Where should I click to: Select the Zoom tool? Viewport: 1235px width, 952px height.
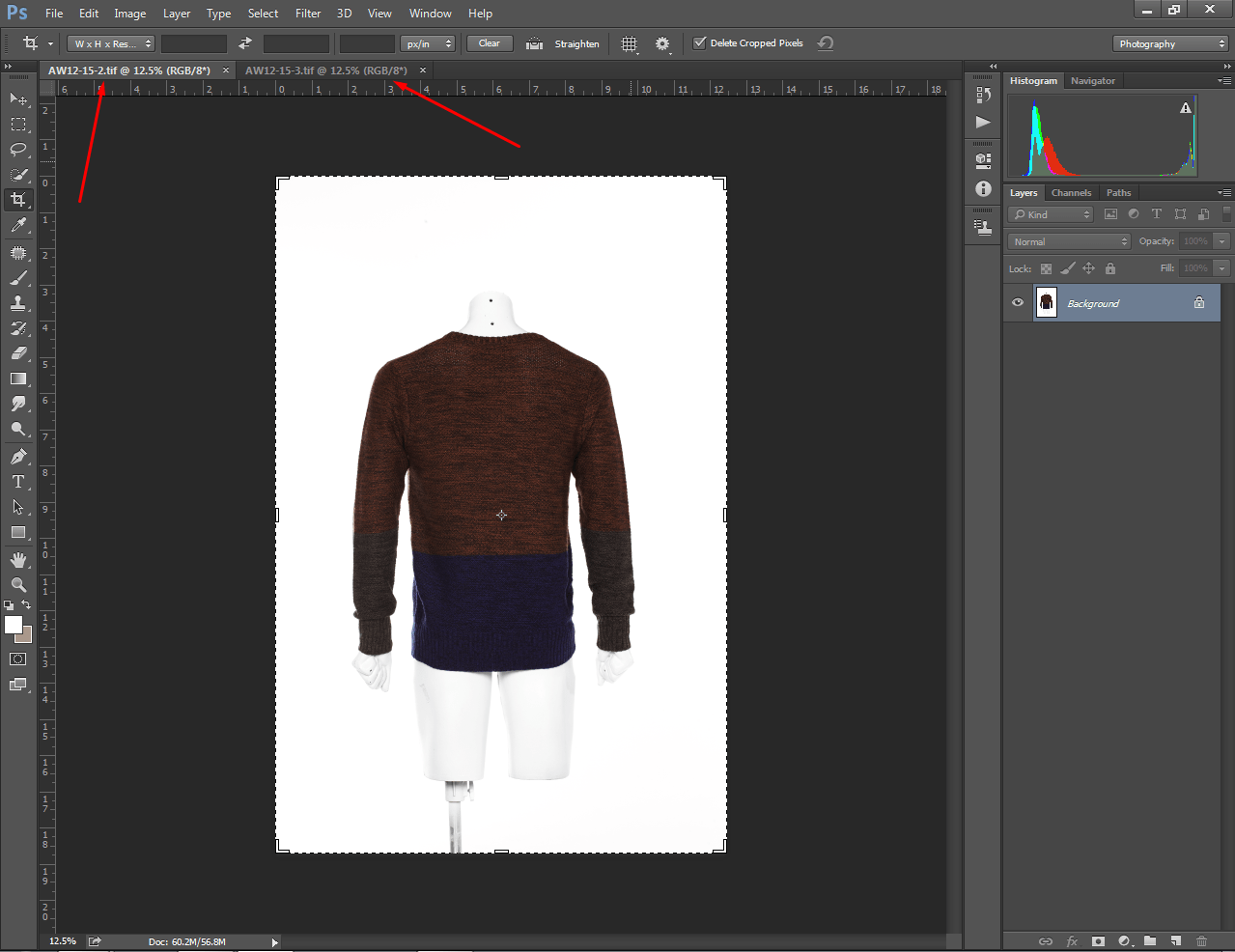18,585
